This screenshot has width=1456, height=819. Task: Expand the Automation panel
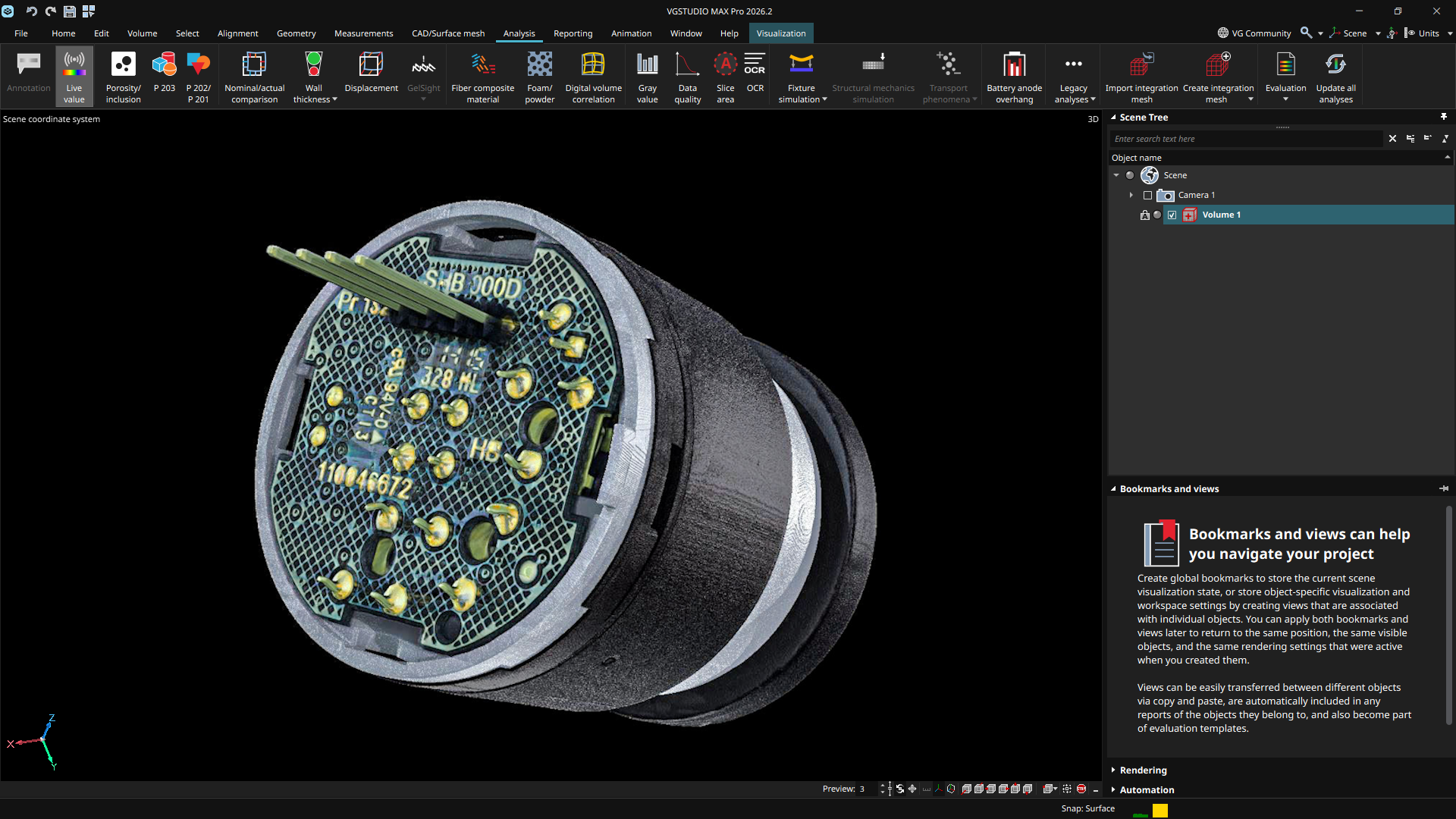pyautogui.click(x=1113, y=789)
